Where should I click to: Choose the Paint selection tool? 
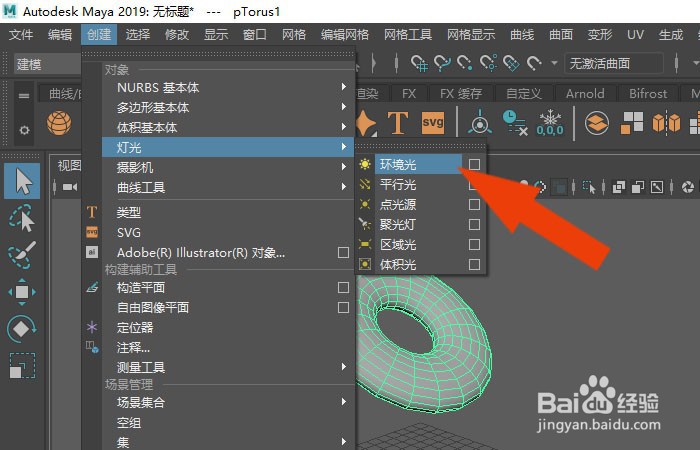pos(22,255)
